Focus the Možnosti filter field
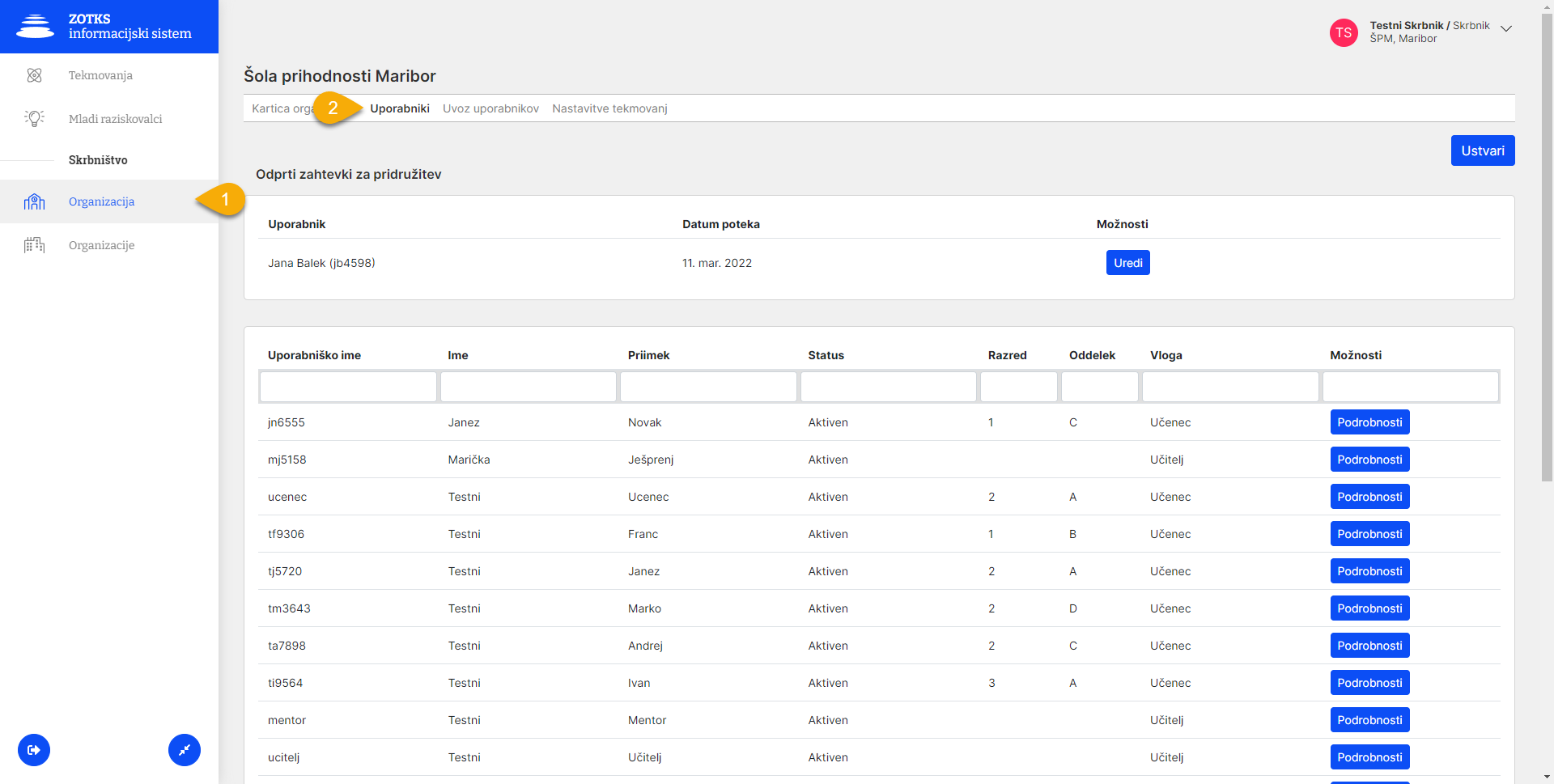Viewport: 1554px width, 784px height. 1410,387
